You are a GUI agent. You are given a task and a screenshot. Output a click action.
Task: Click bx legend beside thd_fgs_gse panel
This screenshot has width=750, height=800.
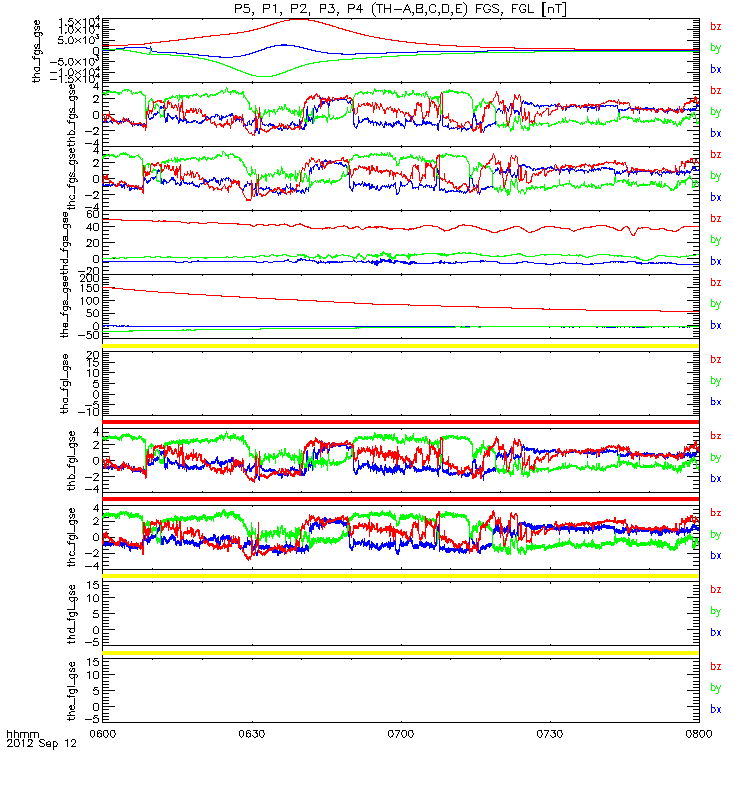pyautogui.click(x=716, y=261)
